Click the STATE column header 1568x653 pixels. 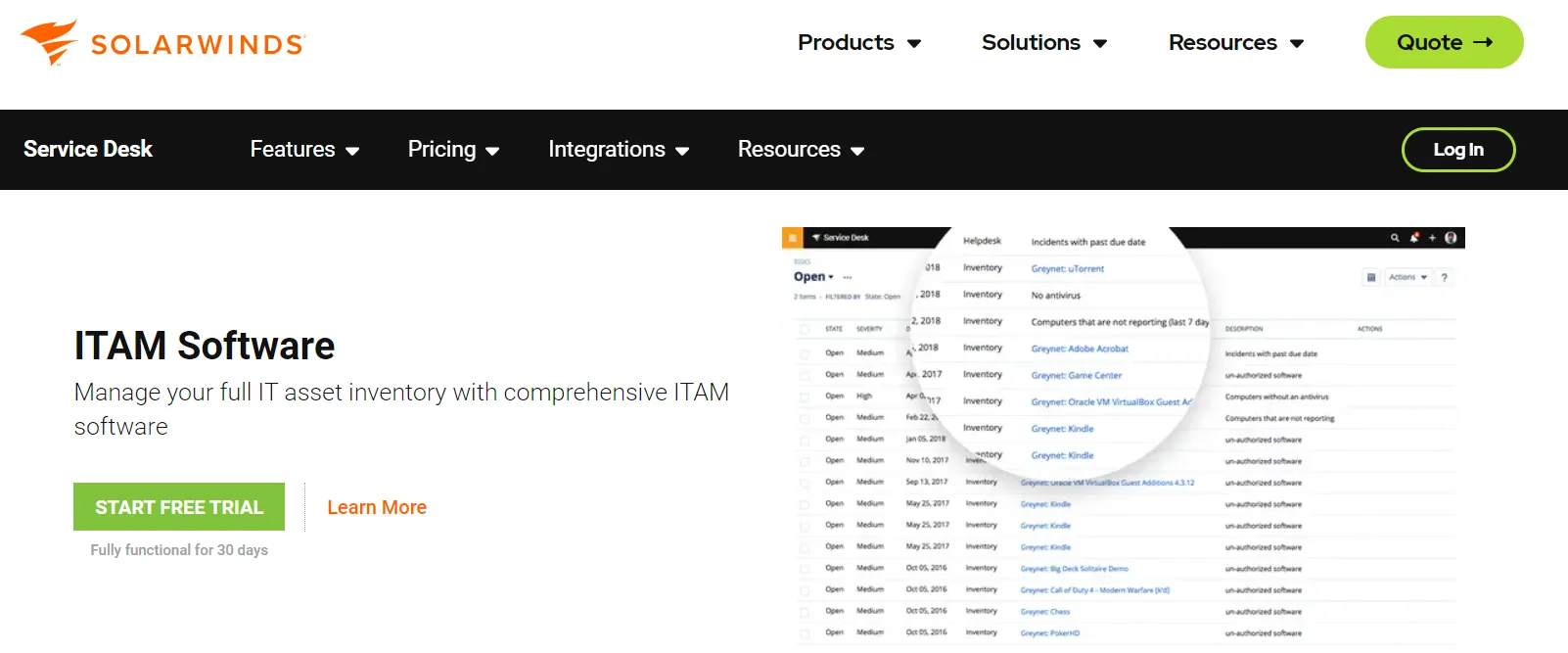tap(834, 329)
